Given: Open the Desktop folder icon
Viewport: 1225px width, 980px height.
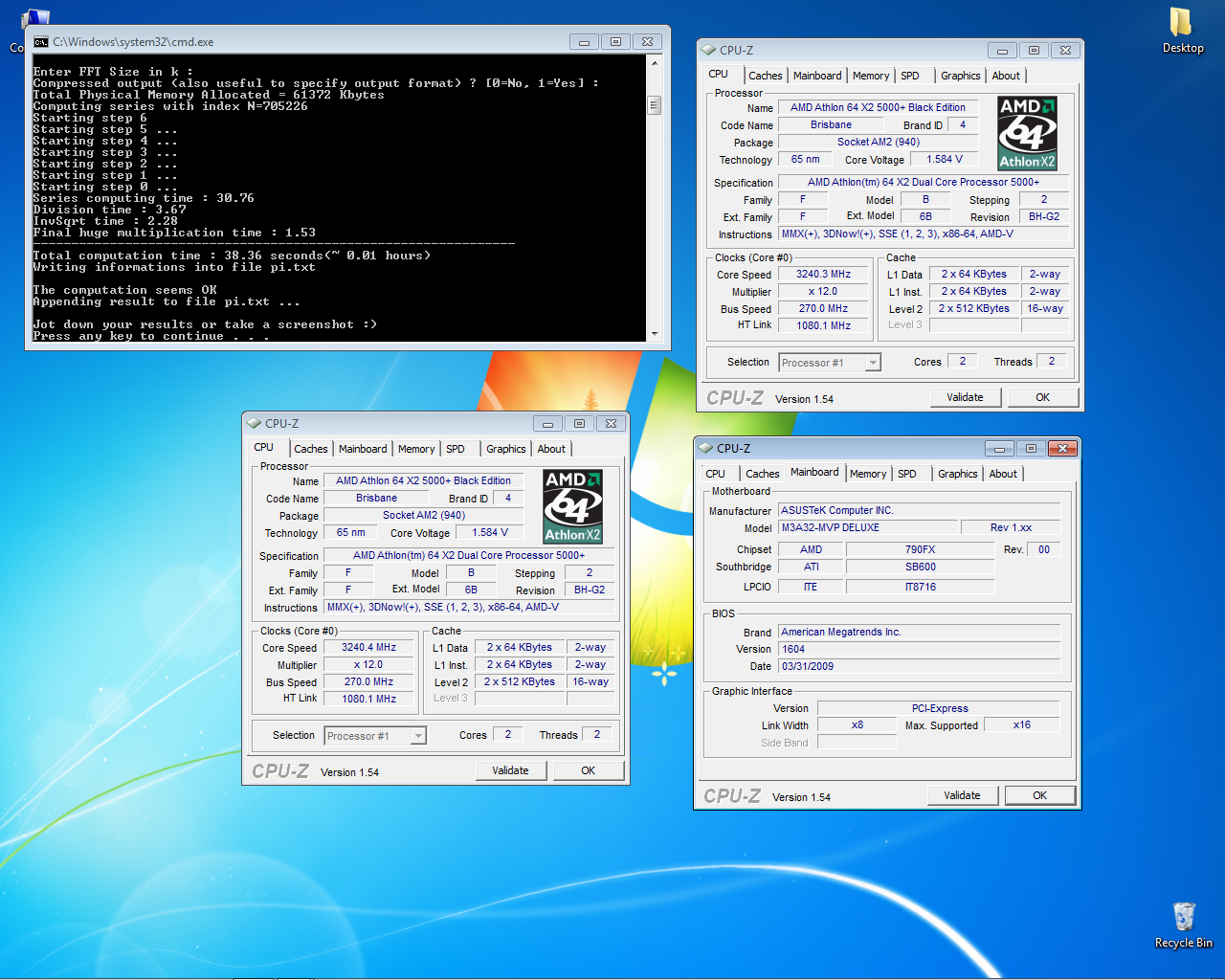Looking at the screenshot, I should (1182, 31).
